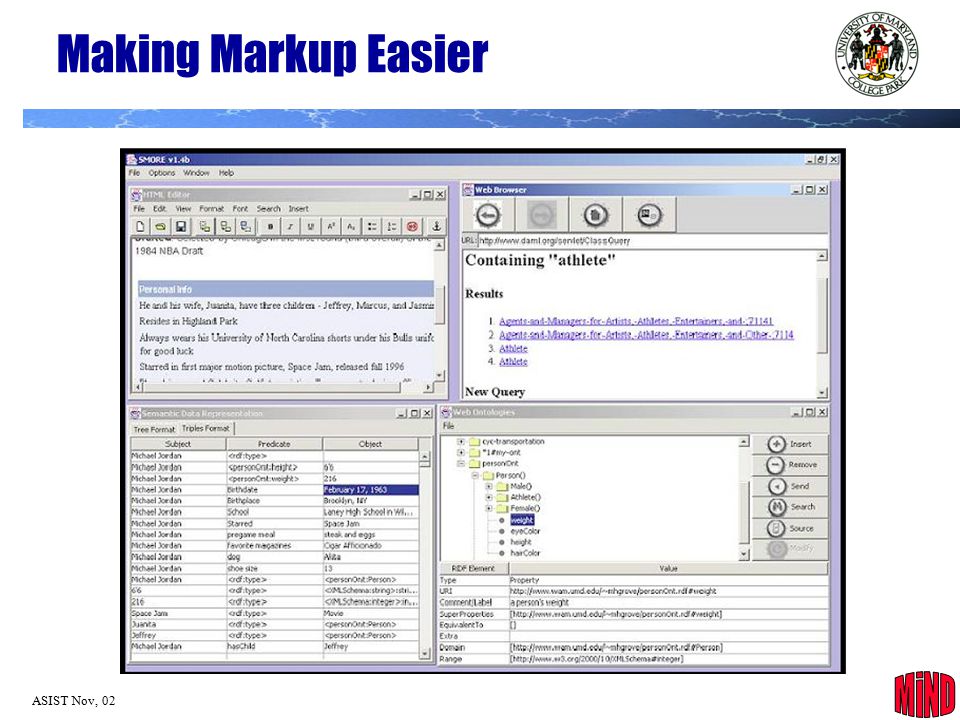Viewport: 960px width, 720px height.
Task: Expand the Male() class node
Action: pos(489,486)
